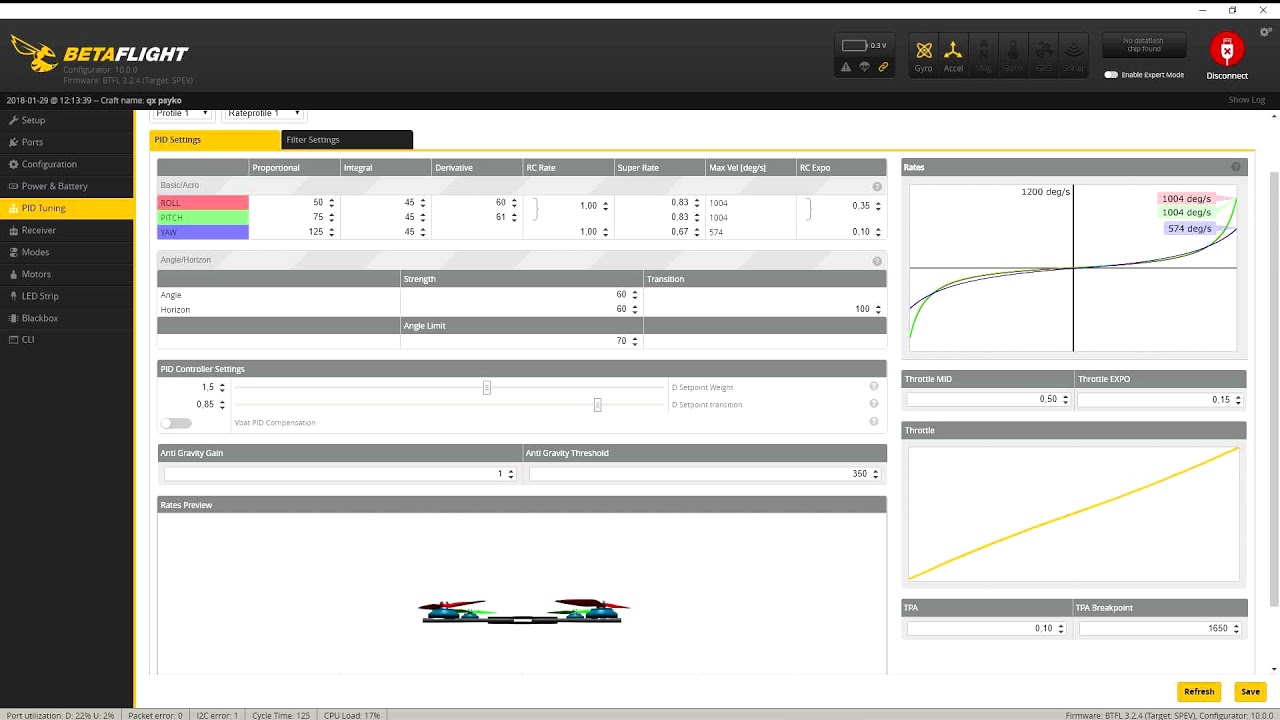Go to Power & Battery in the sidebar
Image resolution: width=1280 pixels, height=720 pixels.
(66, 186)
